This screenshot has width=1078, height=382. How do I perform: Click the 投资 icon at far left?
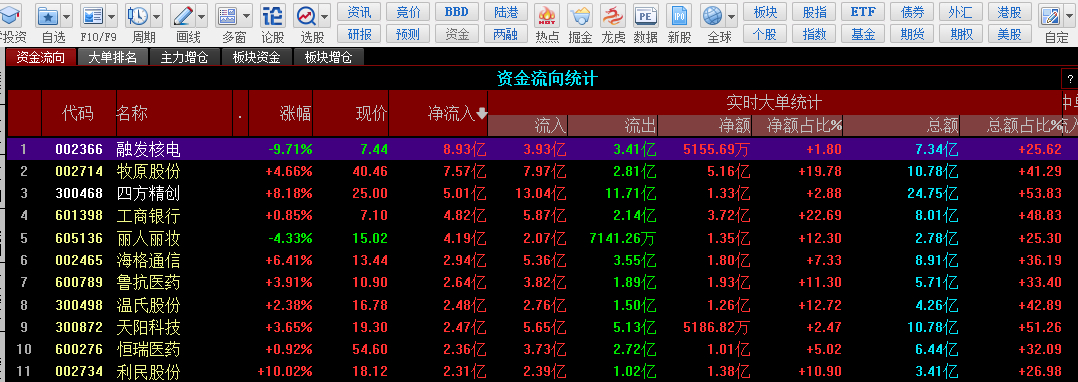[x=11, y=15]
